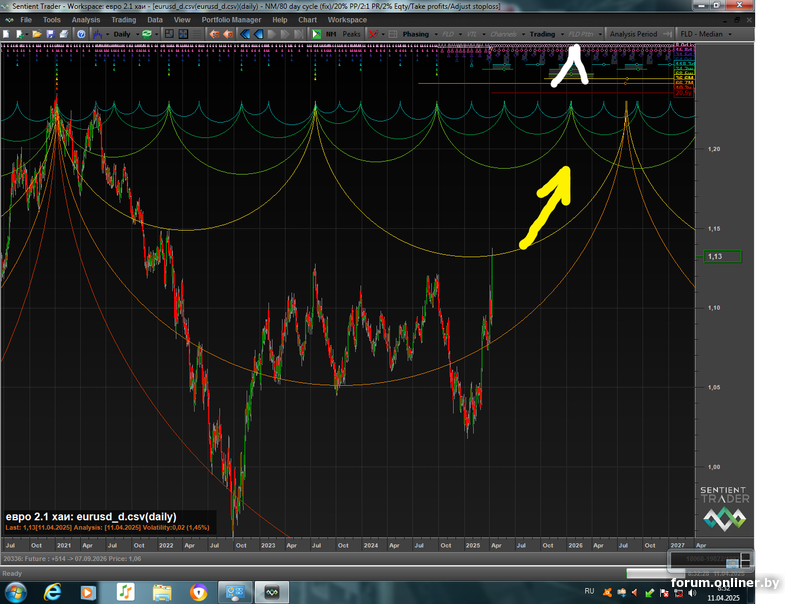Image resolution: width=800 pixels, height=604 pixels.
Task: Open the Portfolio Manager menu
Action: click(x=231, y=20)
